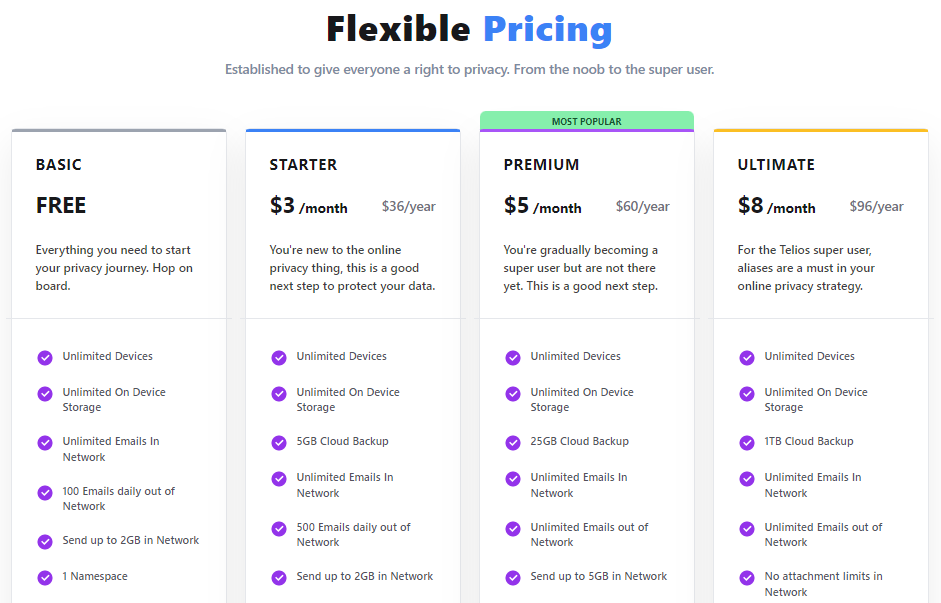Select the STARTER plan heading
This screenshot has width=941, height=603.
click(x=303, y=164)
